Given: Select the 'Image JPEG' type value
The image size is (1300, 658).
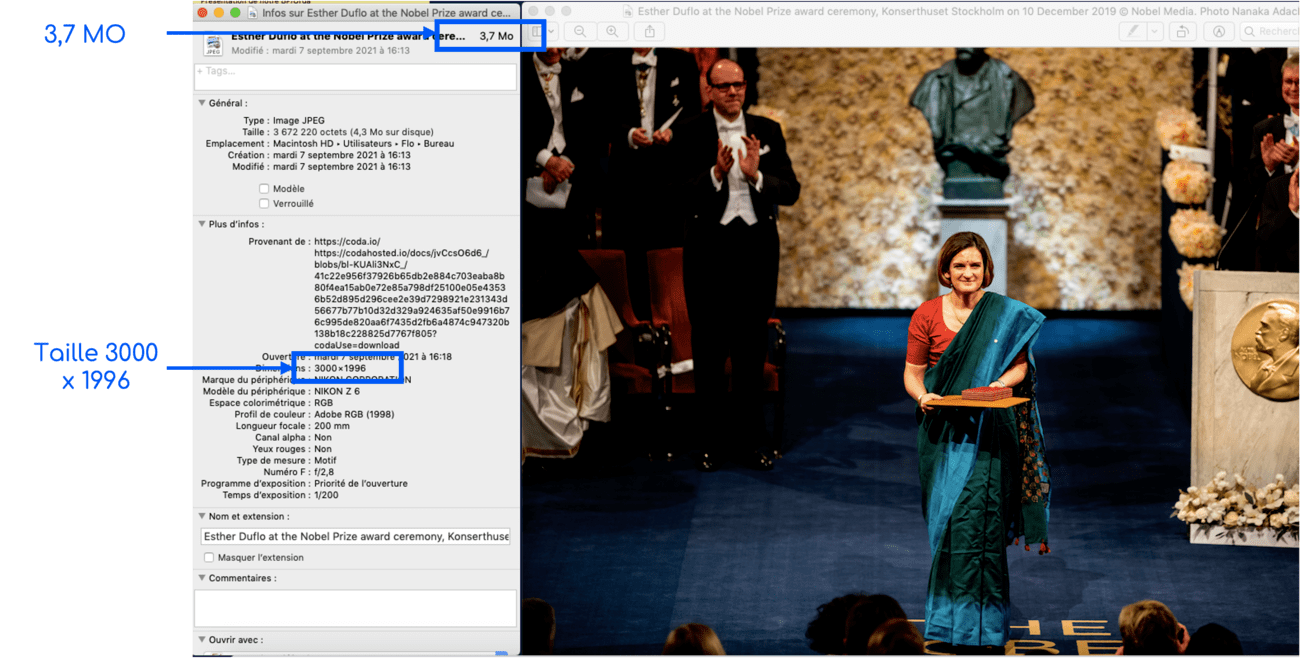Looking at the screenshot, I should 298,120.
